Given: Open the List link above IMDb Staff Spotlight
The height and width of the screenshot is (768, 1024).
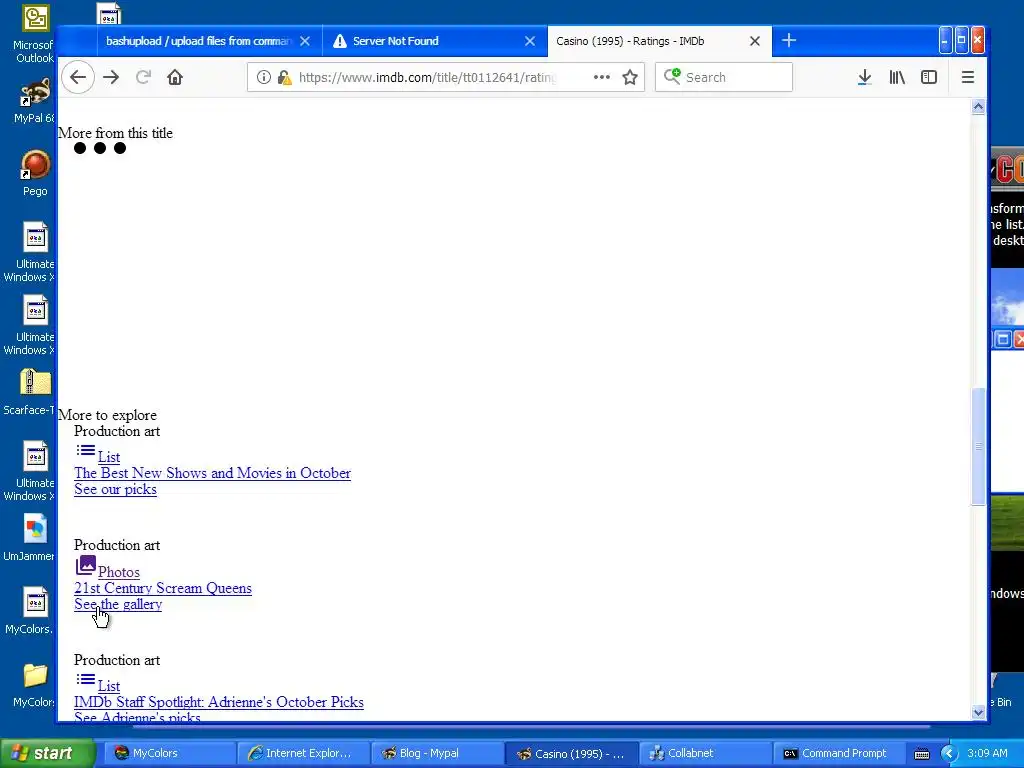Looking at the screenshot, I should (x=108, y=686).
